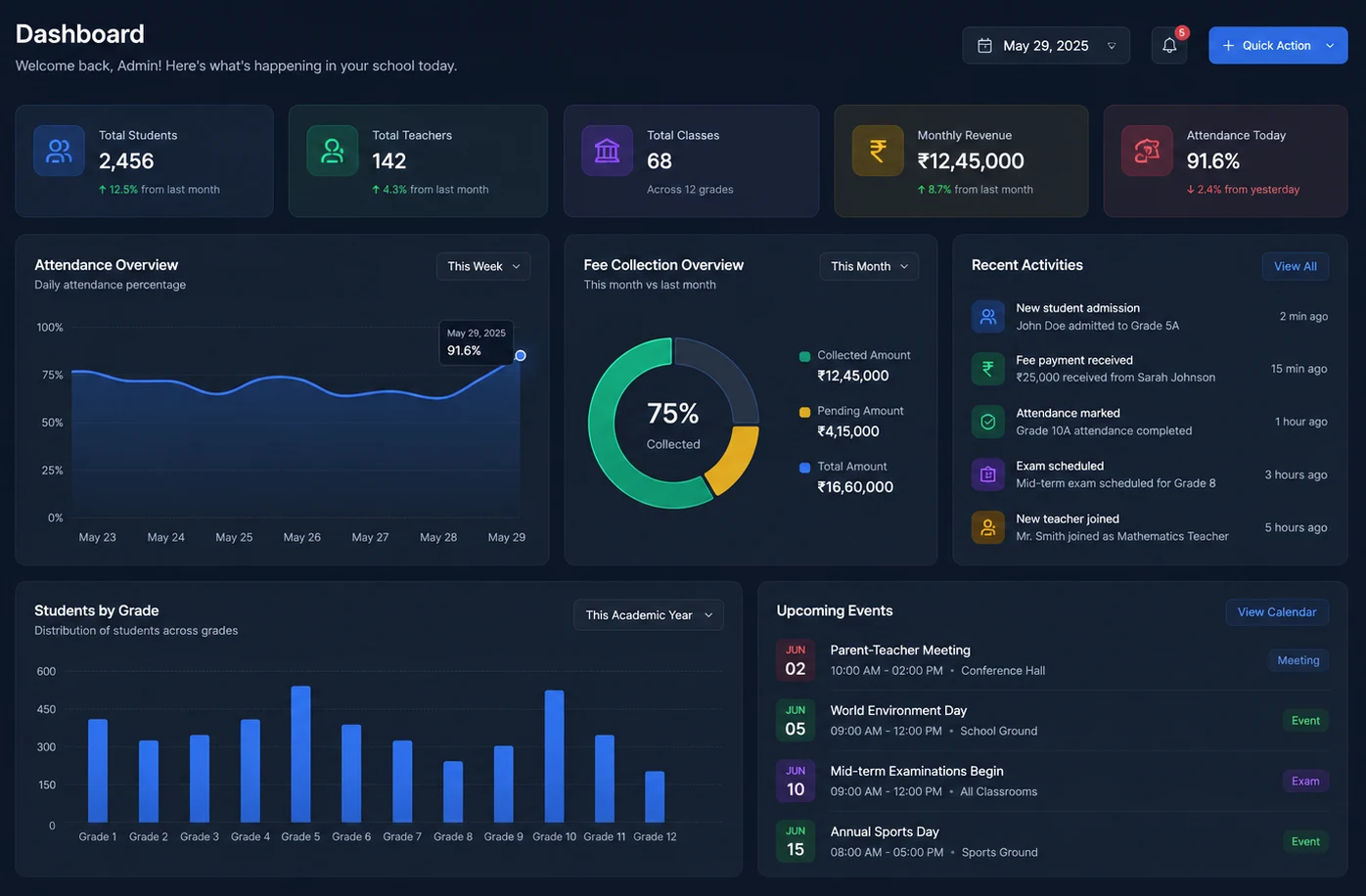Click the JUN 10 date badge
This screenshot has width=1366, height=896.
pos(796,782)
